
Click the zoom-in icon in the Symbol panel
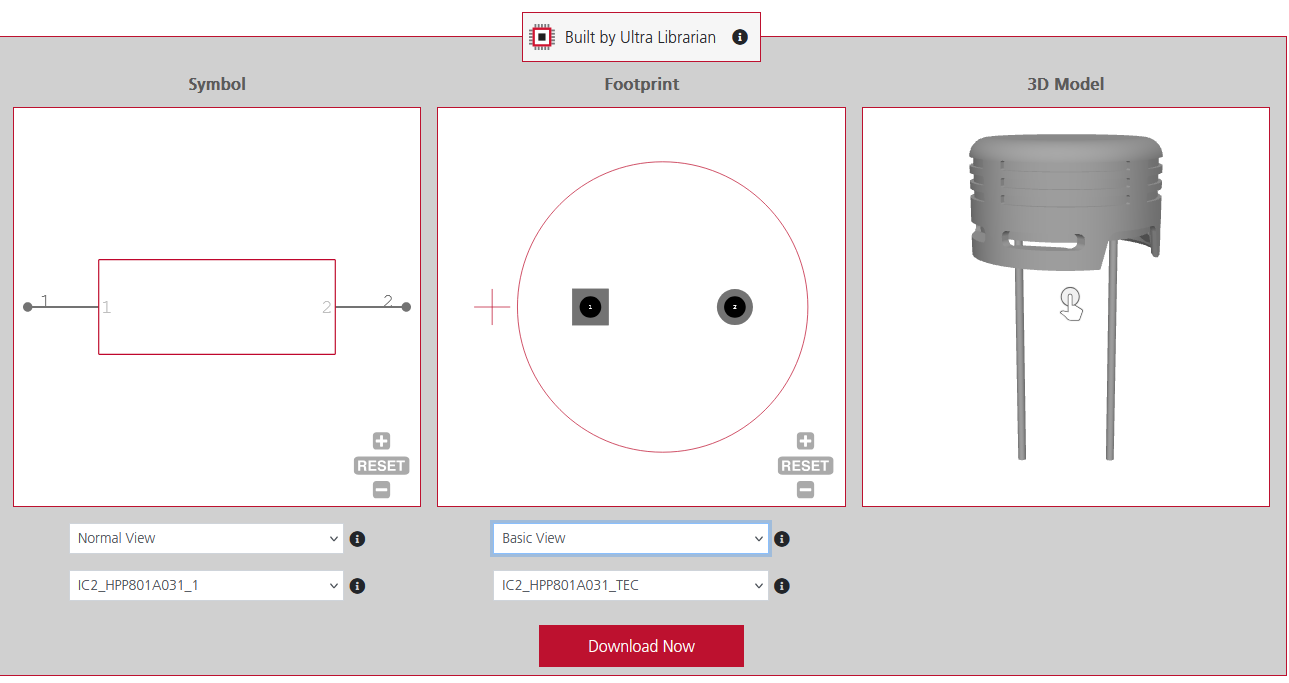coord(381,440)
